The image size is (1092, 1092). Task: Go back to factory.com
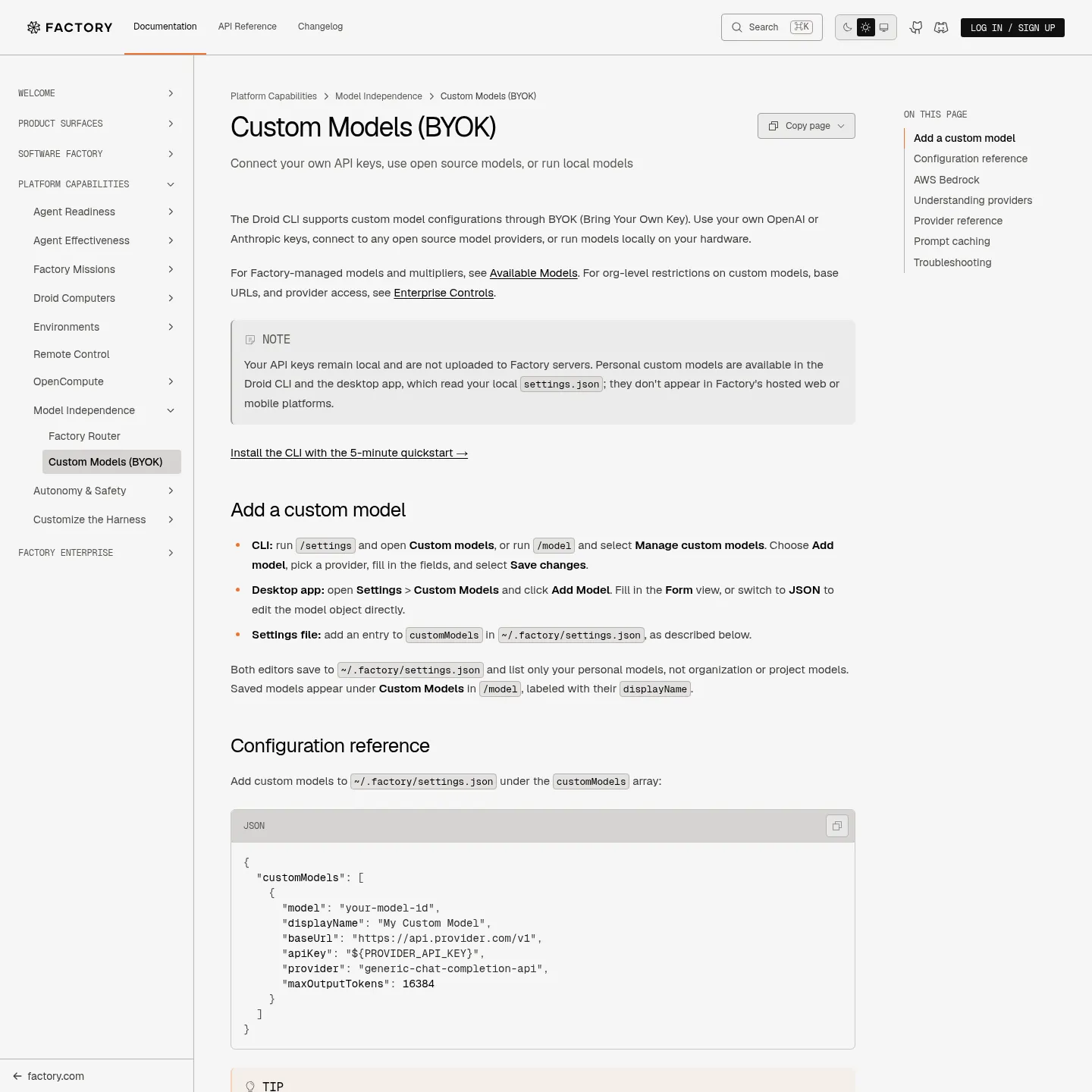(49, 1076)
